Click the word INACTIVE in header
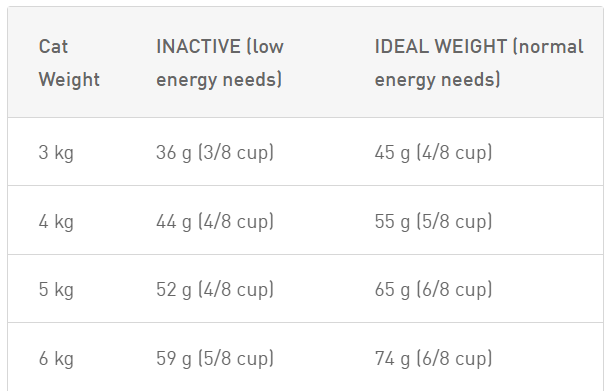Image resolution: width=615 pixels, height=391 pixels. [198, 46]
